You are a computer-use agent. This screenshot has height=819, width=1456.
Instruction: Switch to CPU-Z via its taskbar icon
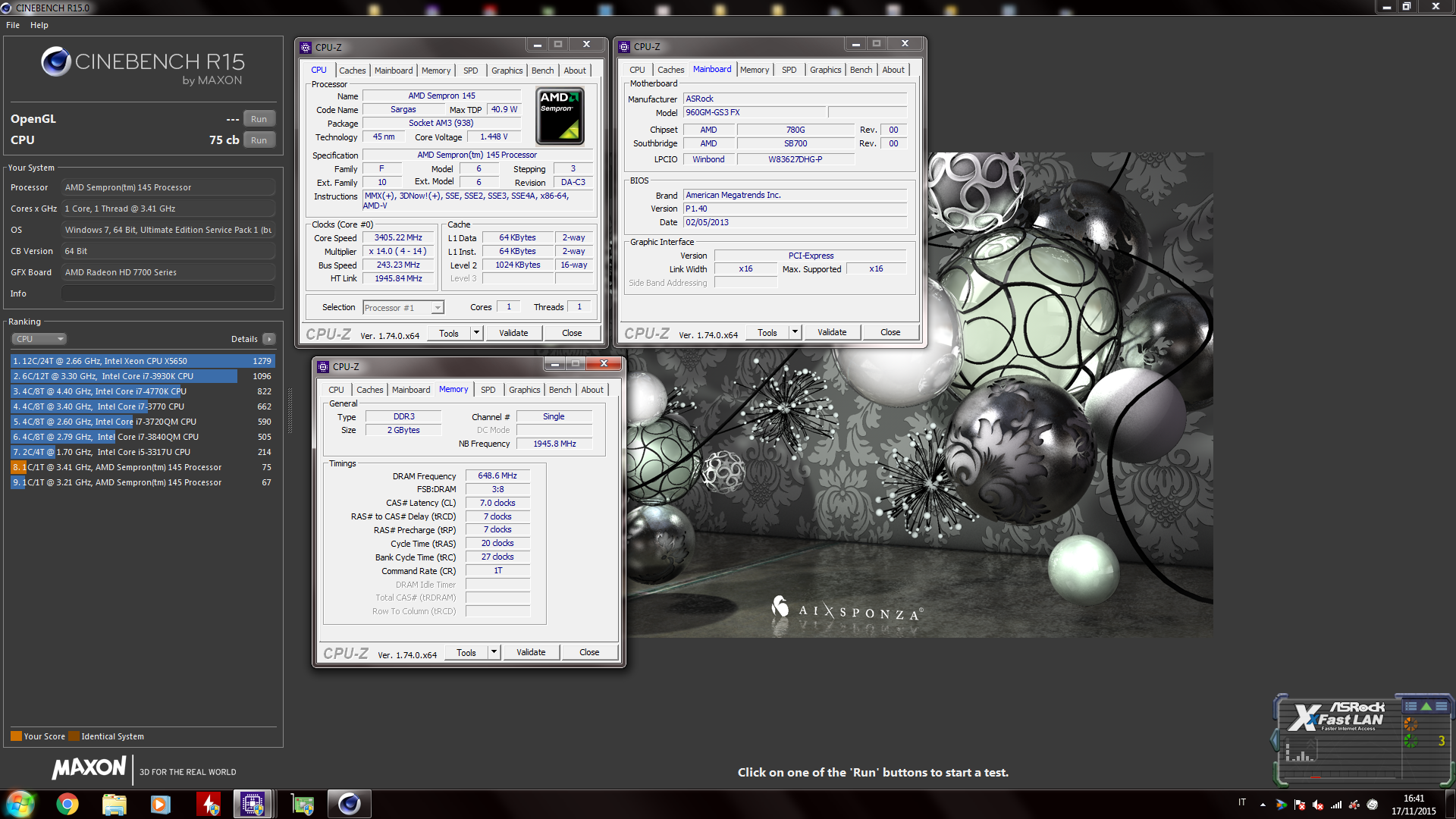[253, 804]
